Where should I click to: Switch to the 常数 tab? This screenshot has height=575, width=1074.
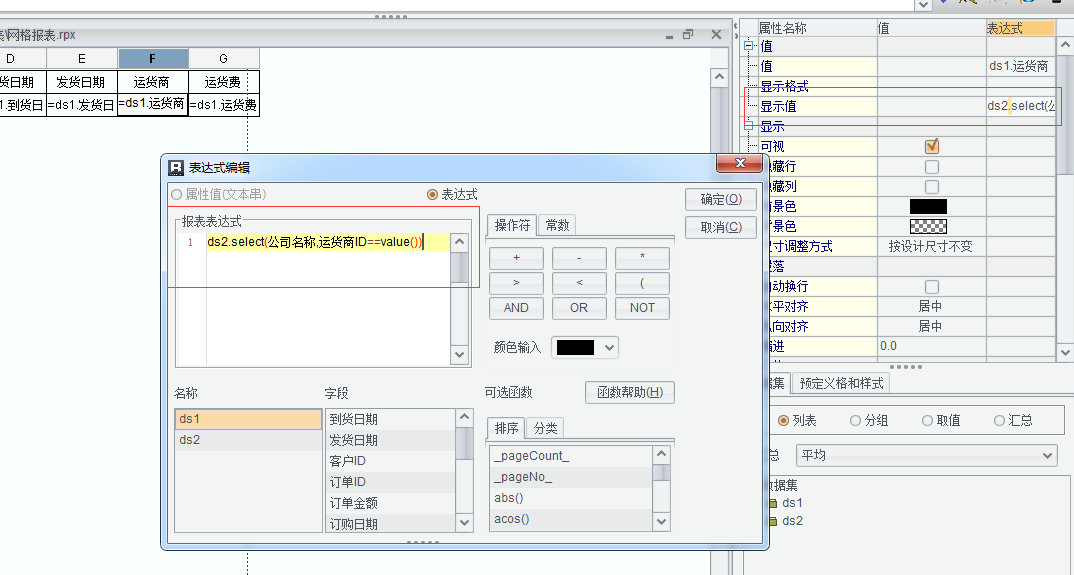click(557, 225)
